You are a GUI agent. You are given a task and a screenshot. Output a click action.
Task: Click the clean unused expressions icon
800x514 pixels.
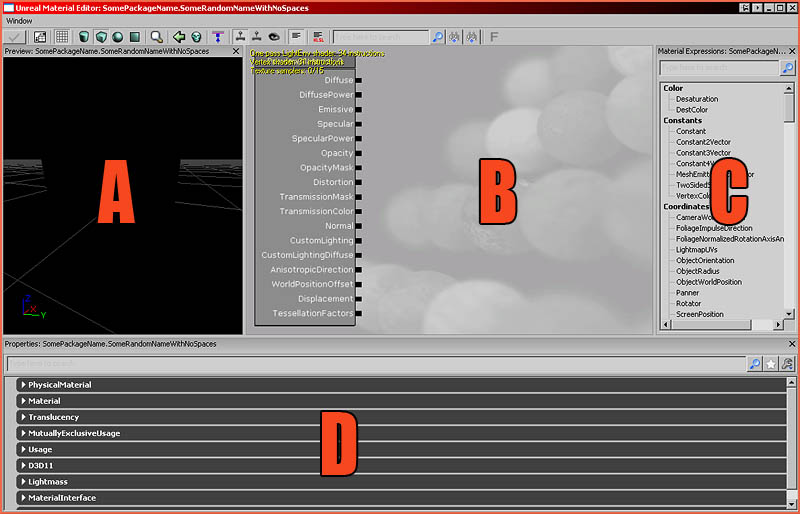pyautogui.click(x=218, y=37)
